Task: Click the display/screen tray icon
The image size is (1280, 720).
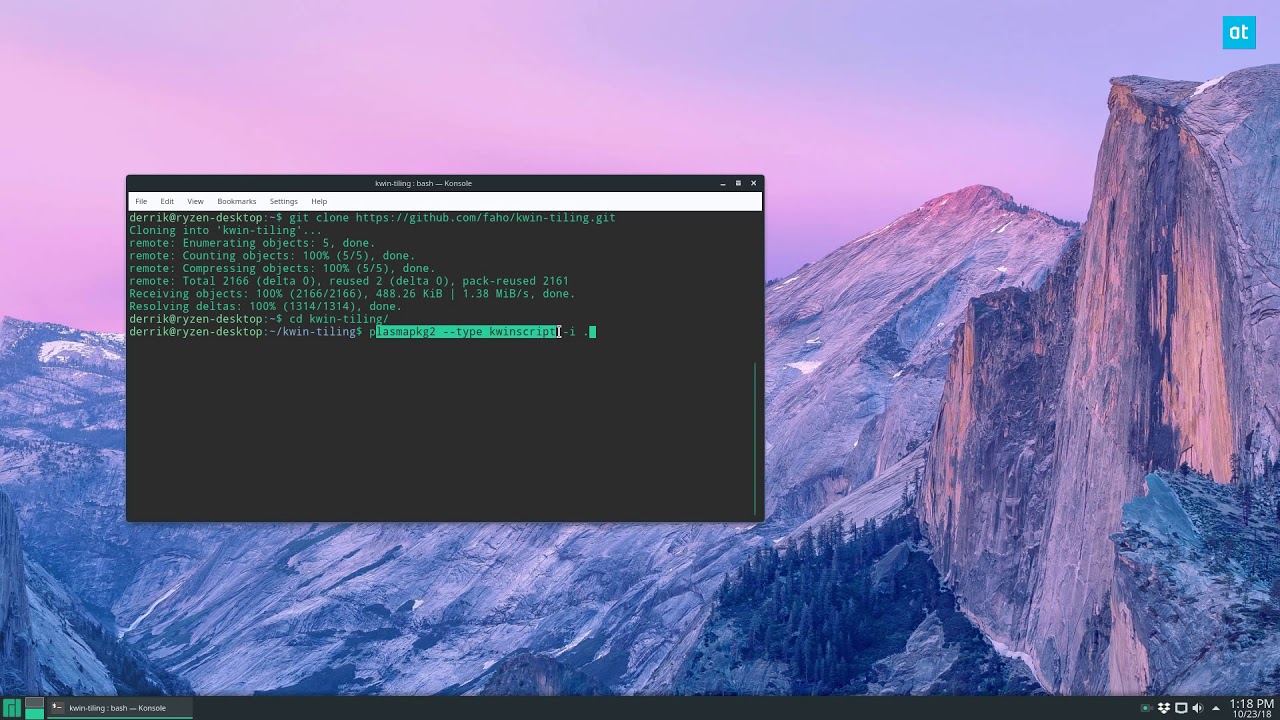Action: (1180, 708)
